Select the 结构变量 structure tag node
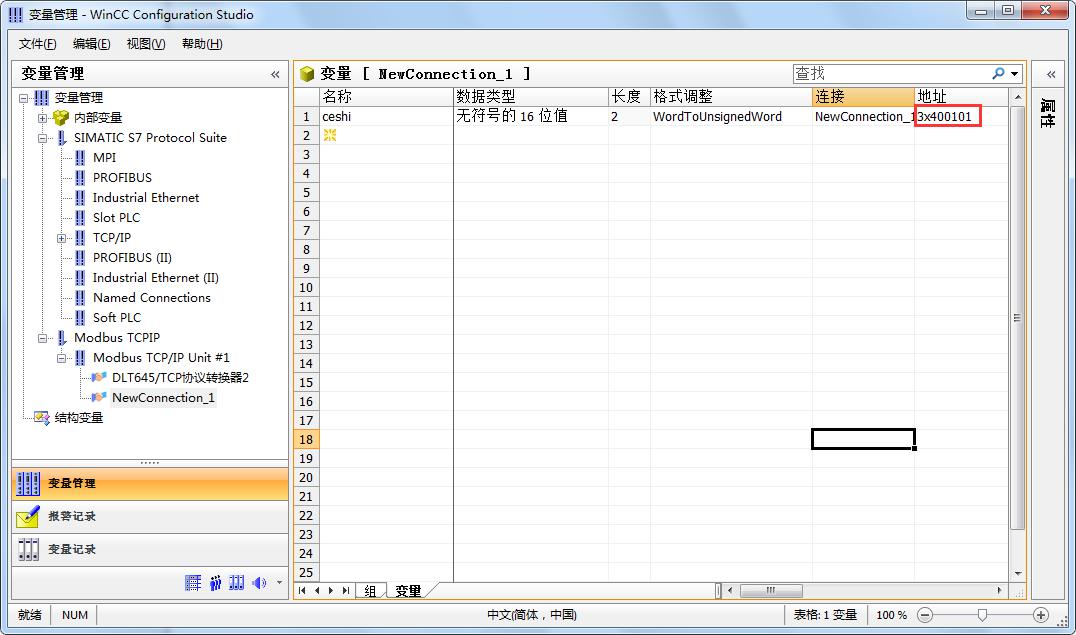This screenshot has height=635, width=1076. point(78,418)
